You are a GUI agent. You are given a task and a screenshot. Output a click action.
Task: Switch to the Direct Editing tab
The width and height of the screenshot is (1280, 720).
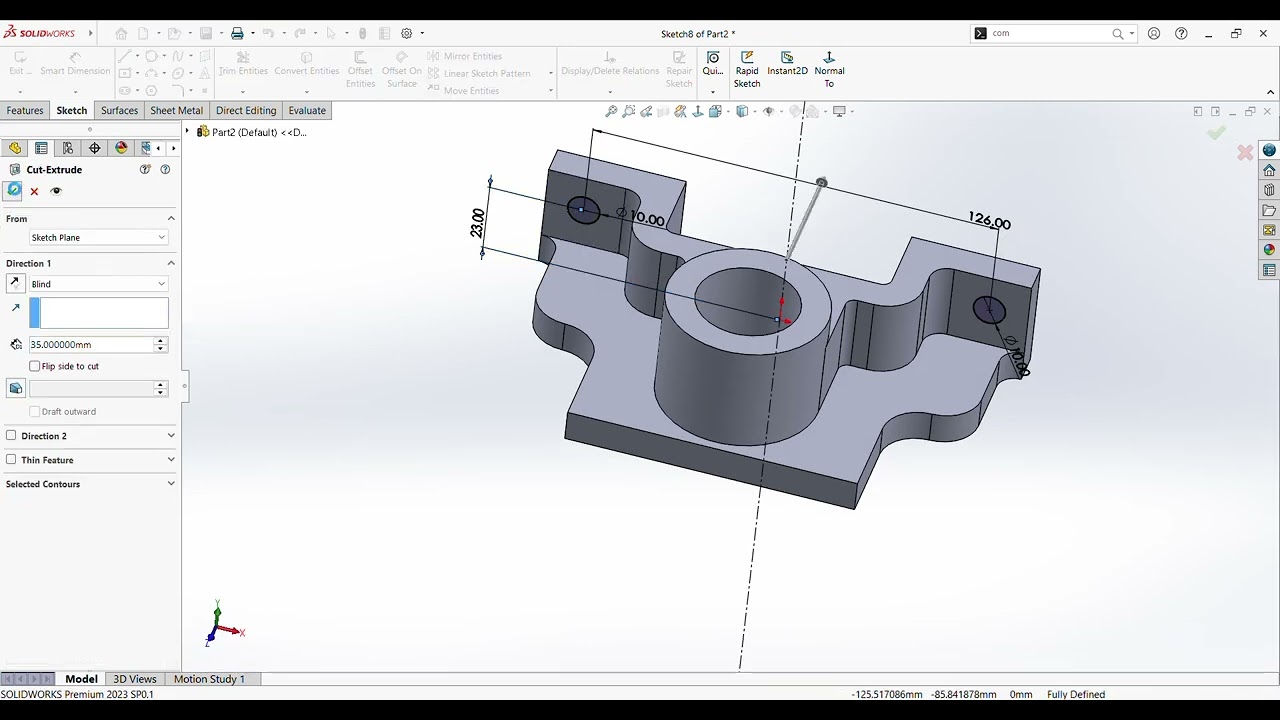coord(246,110)
